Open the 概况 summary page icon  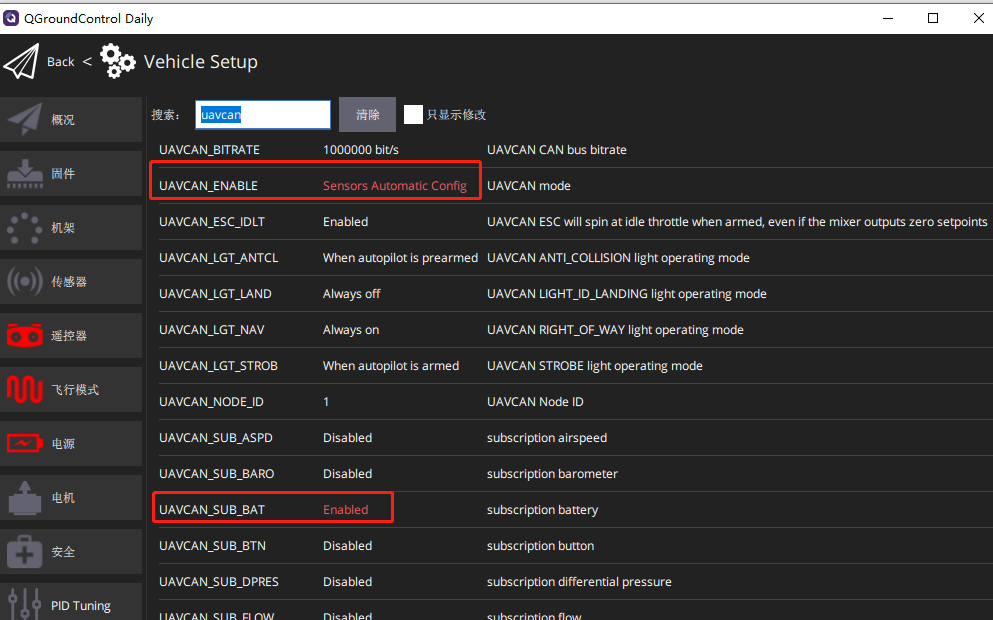click(x=25, y=119)
